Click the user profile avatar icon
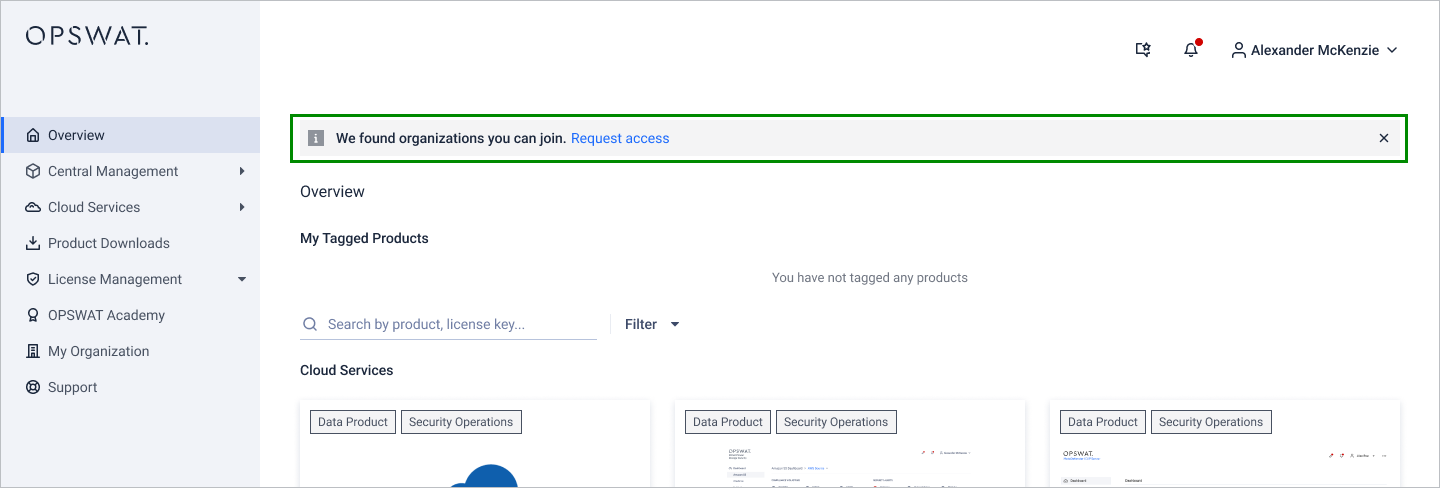The height and width of the screenshot is (488, 1440). 1239,50
